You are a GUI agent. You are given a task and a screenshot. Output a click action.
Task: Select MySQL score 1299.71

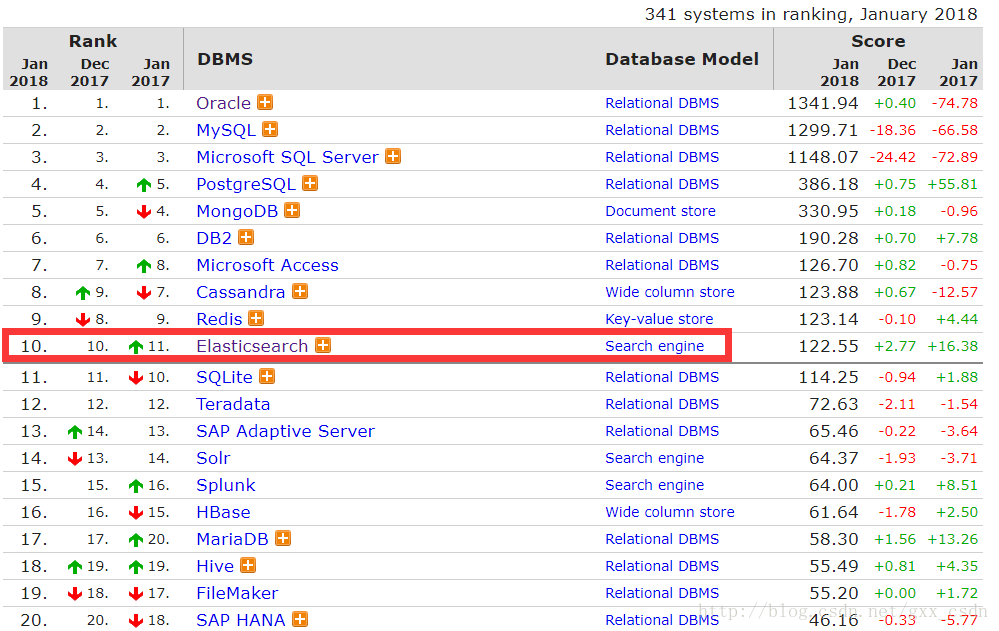(823, 130)
